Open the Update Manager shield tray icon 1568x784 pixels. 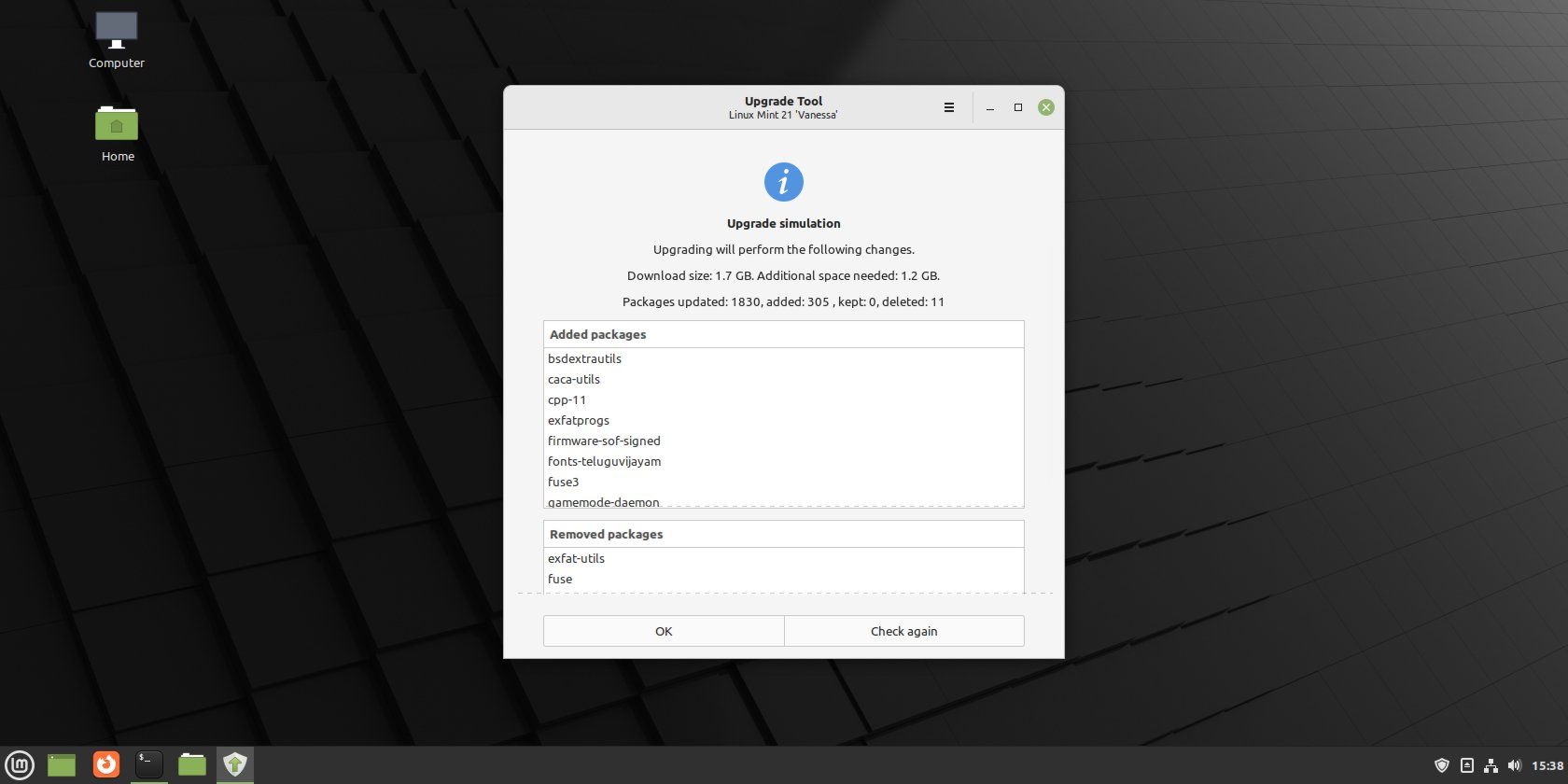click(1442, 765)
